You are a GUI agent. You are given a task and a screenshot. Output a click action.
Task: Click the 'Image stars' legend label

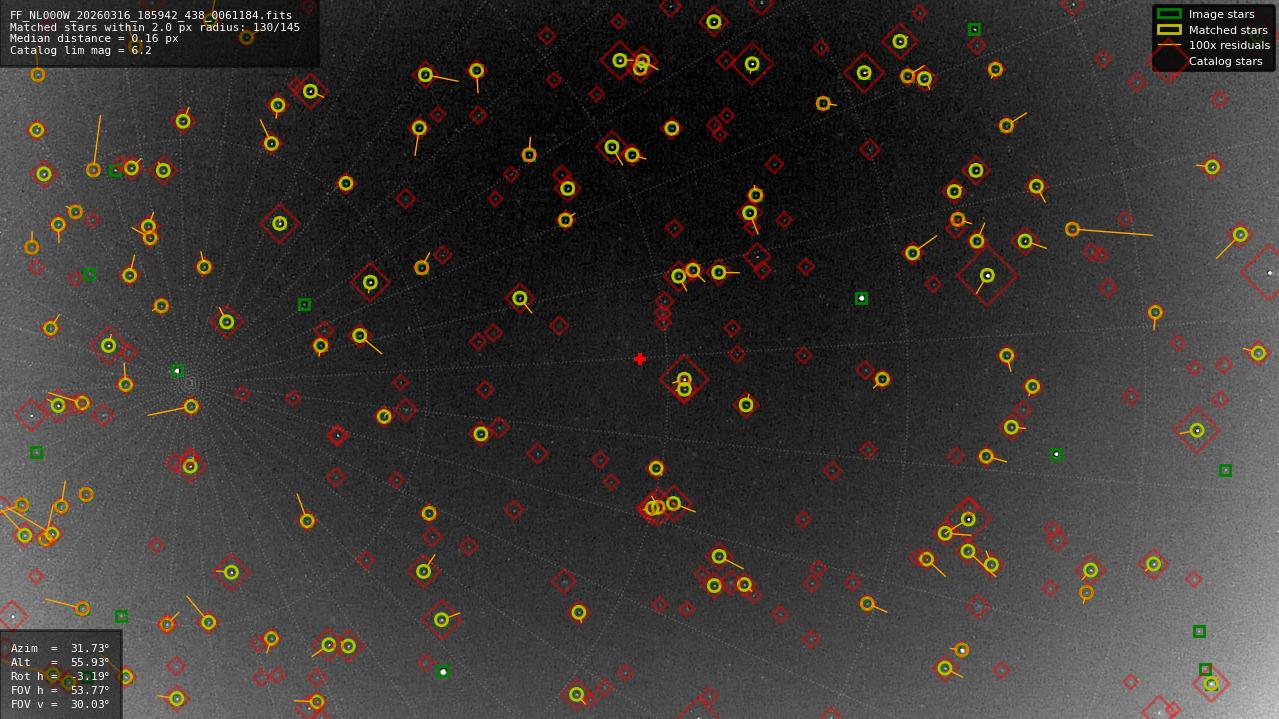point(1221,15)
